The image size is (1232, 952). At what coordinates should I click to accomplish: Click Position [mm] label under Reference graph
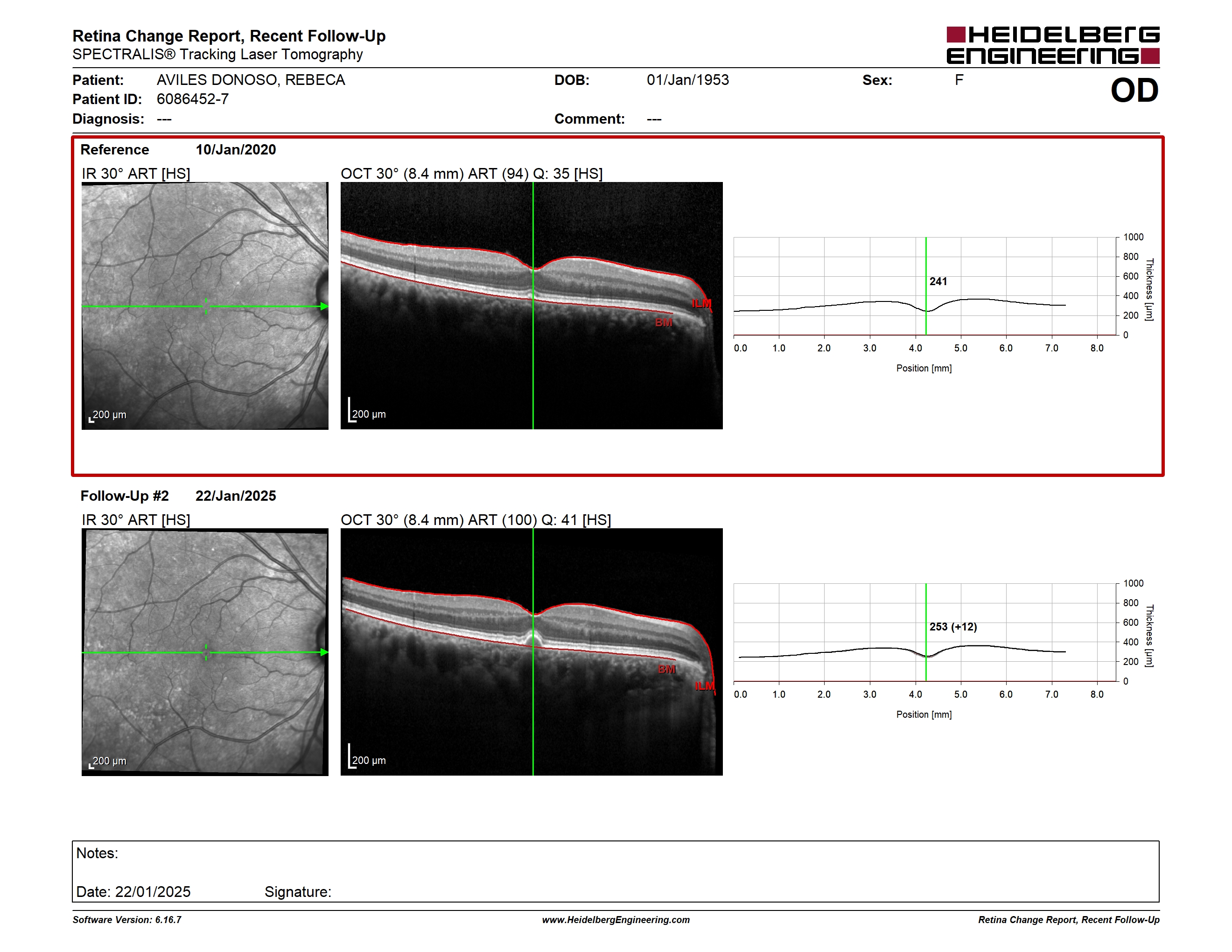[924, 368]
